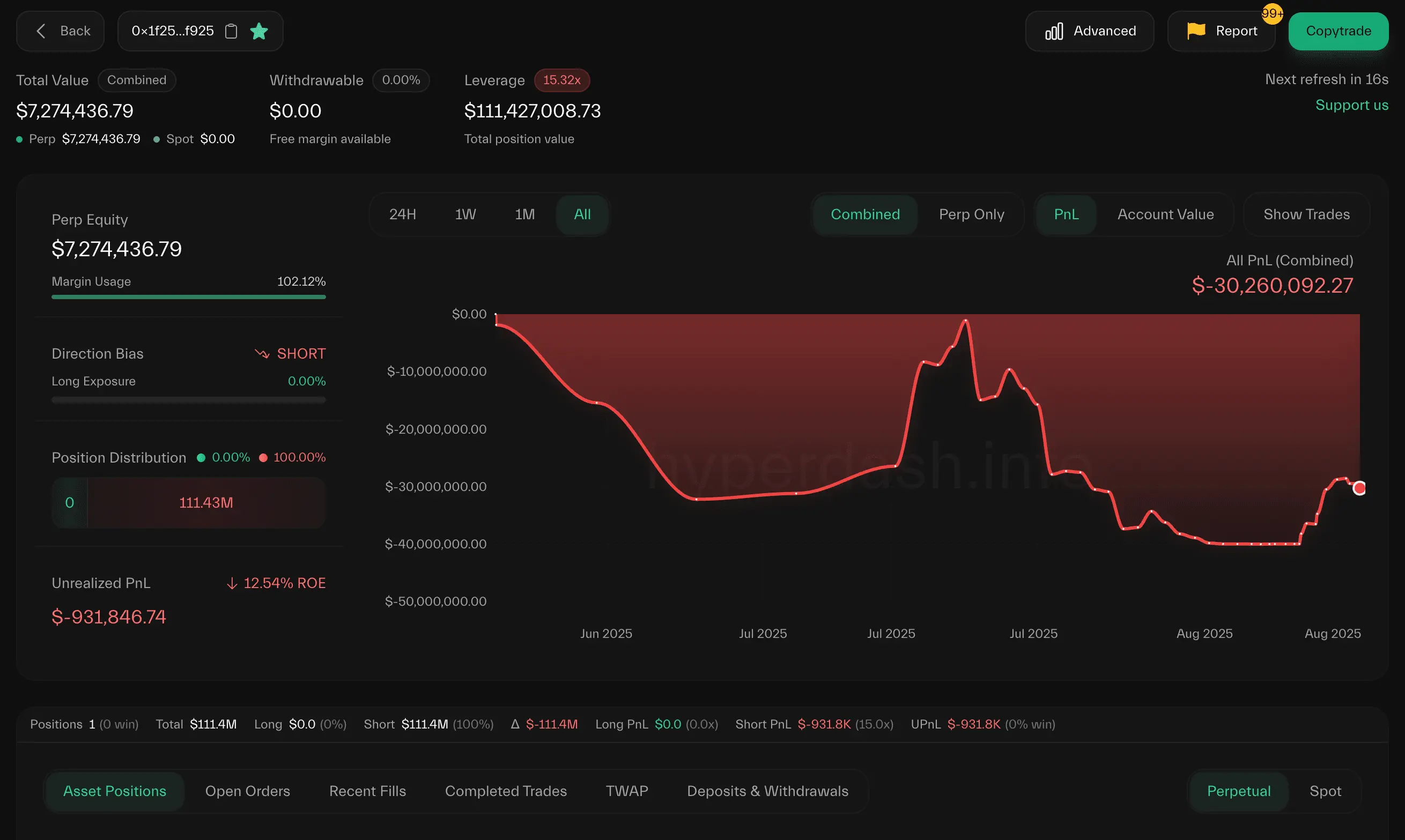Open the Asset Positions tab

[115, 791]
